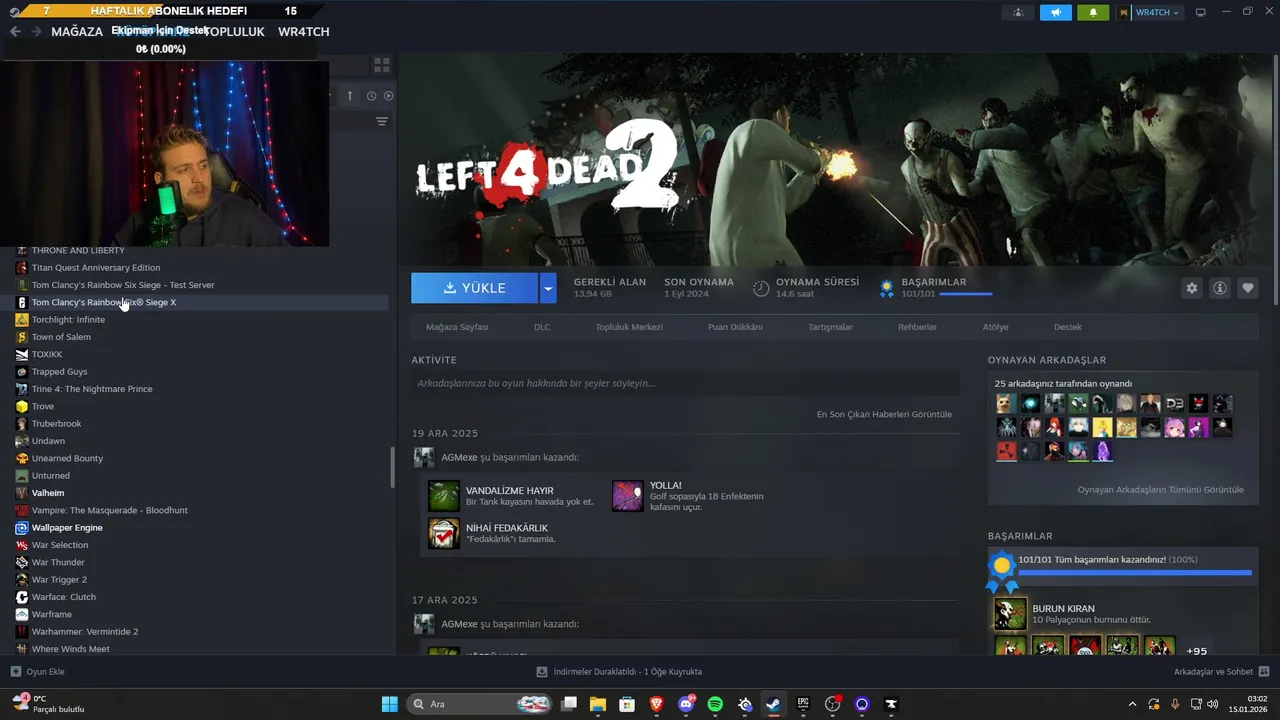Viewport: 1280px width, 720px height.
Task: Click the Warface: Clutch game icon
Action: click(x=22, y=597)
